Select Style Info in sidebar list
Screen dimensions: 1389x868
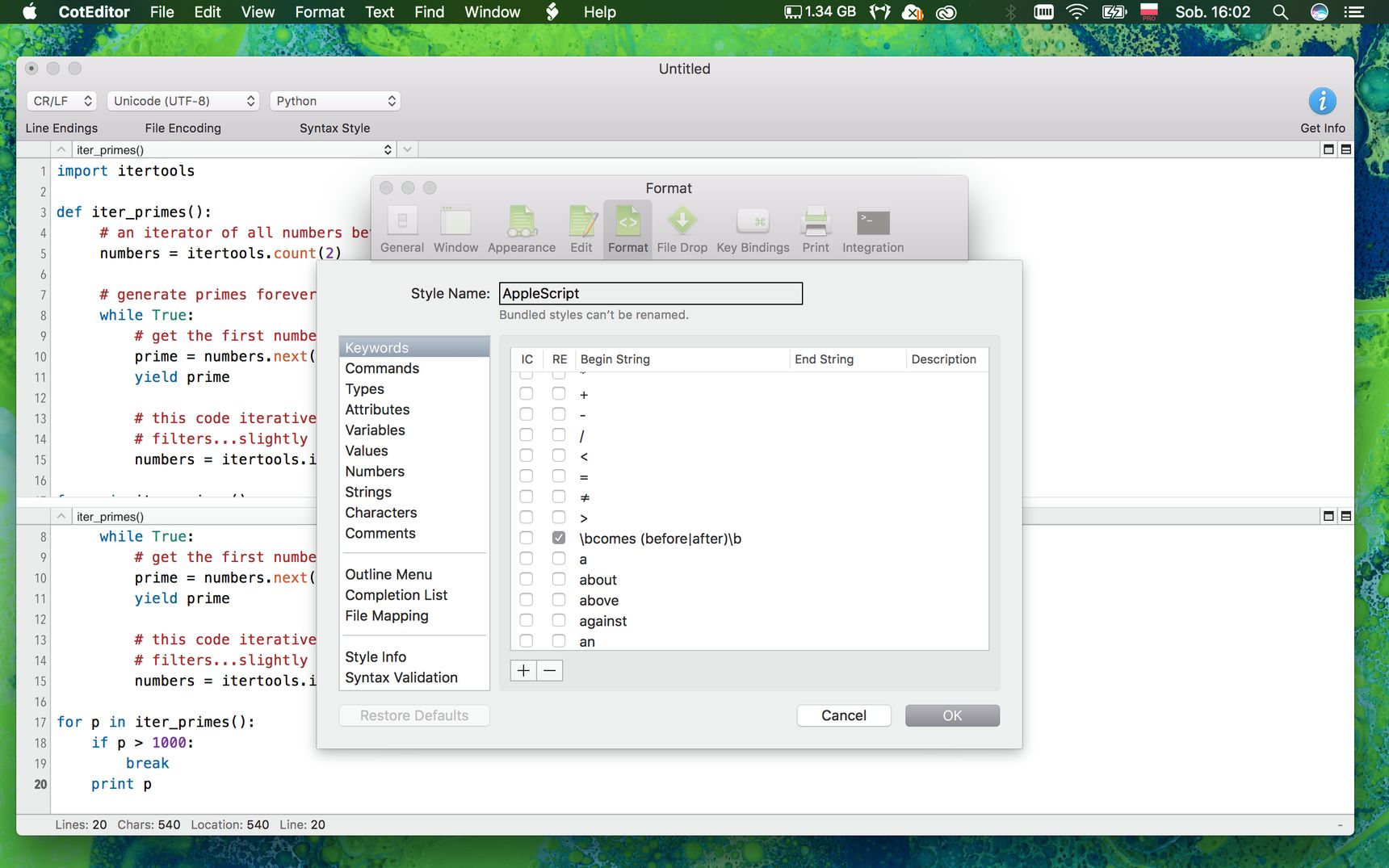tap(414, 656)
